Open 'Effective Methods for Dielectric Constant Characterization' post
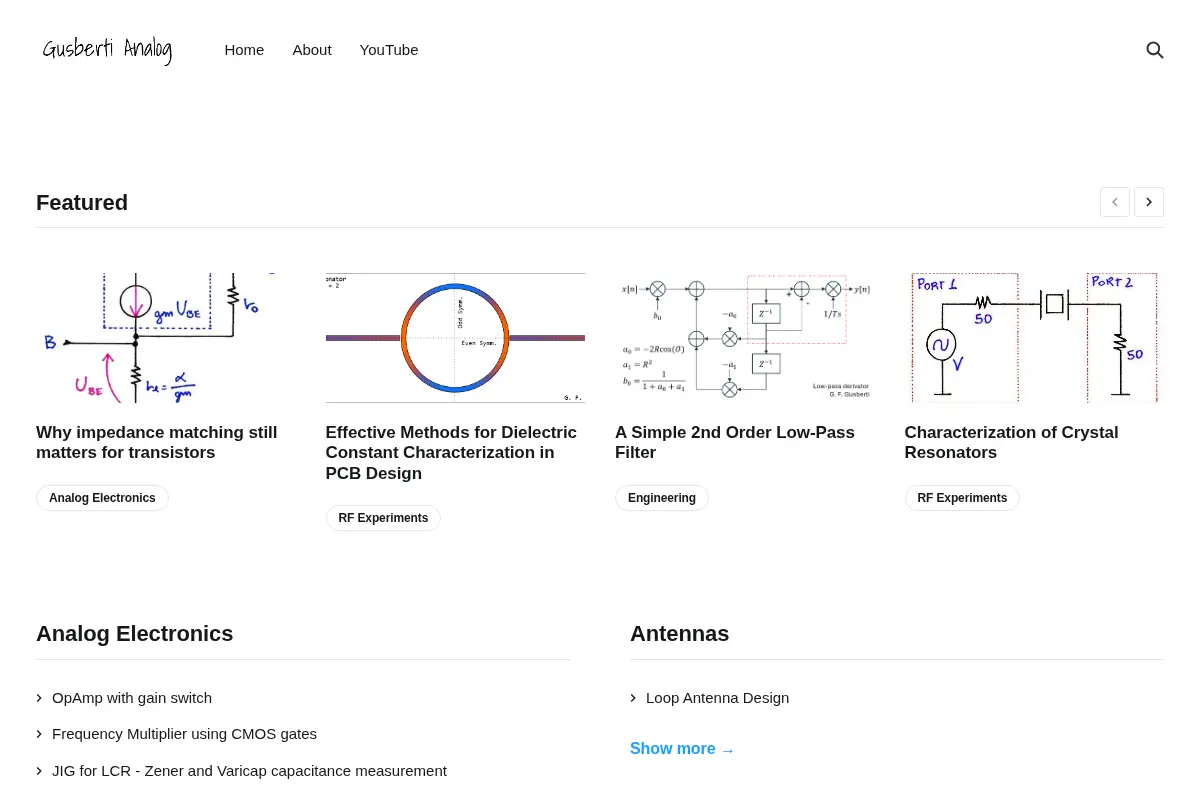Viewport: 1200px width, 800px height. pos(451,453)
